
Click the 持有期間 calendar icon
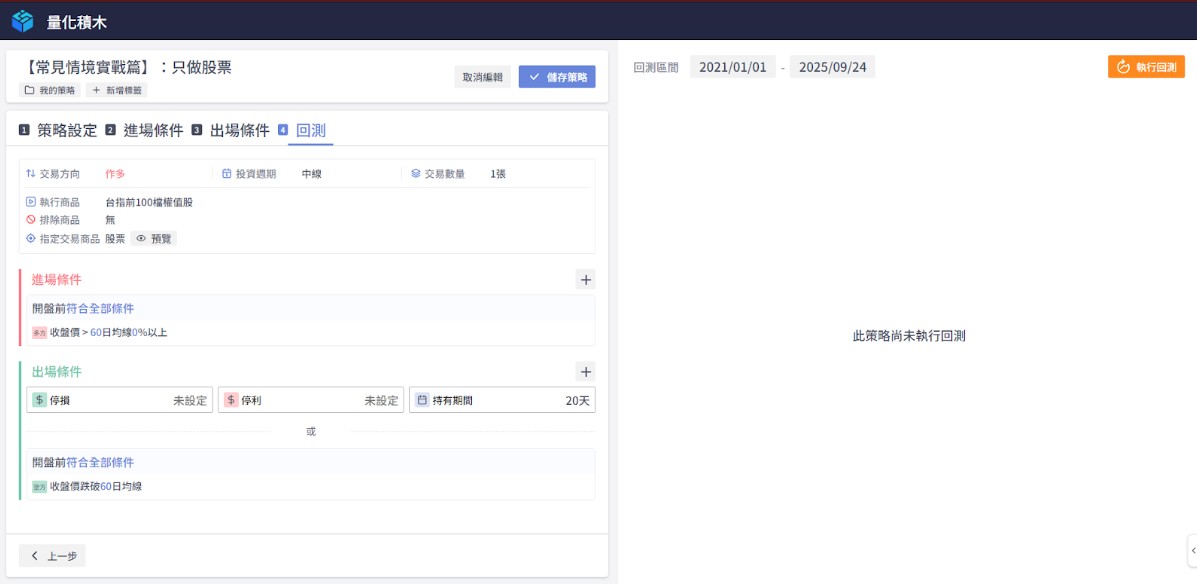point(422,400)
